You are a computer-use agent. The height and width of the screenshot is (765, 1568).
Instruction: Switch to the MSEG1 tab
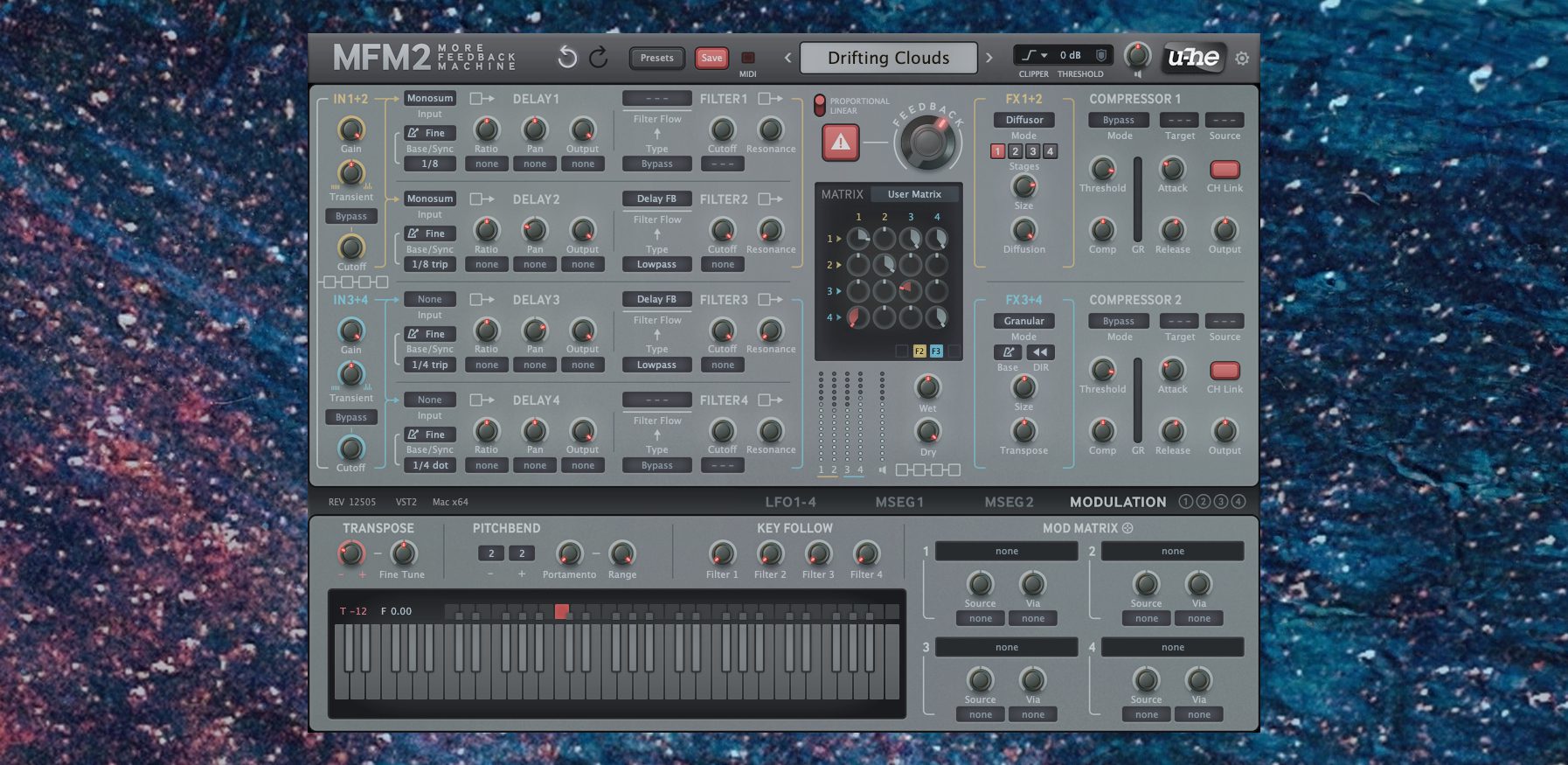(899, 502)
